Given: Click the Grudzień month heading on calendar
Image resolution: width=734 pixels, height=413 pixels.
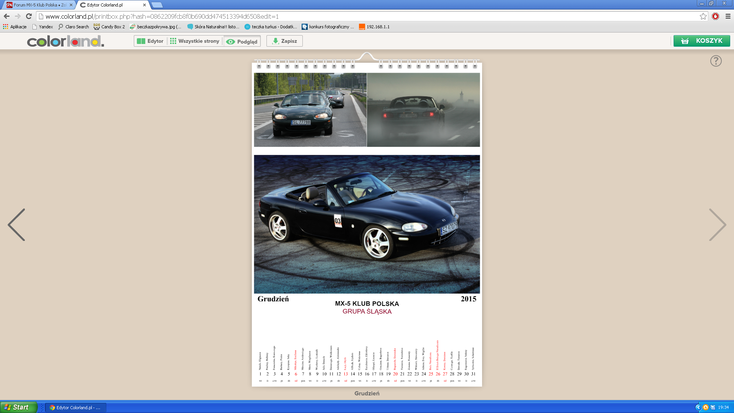Looking at the screenshot, I should pyautogui.click(x=273, y=299).
